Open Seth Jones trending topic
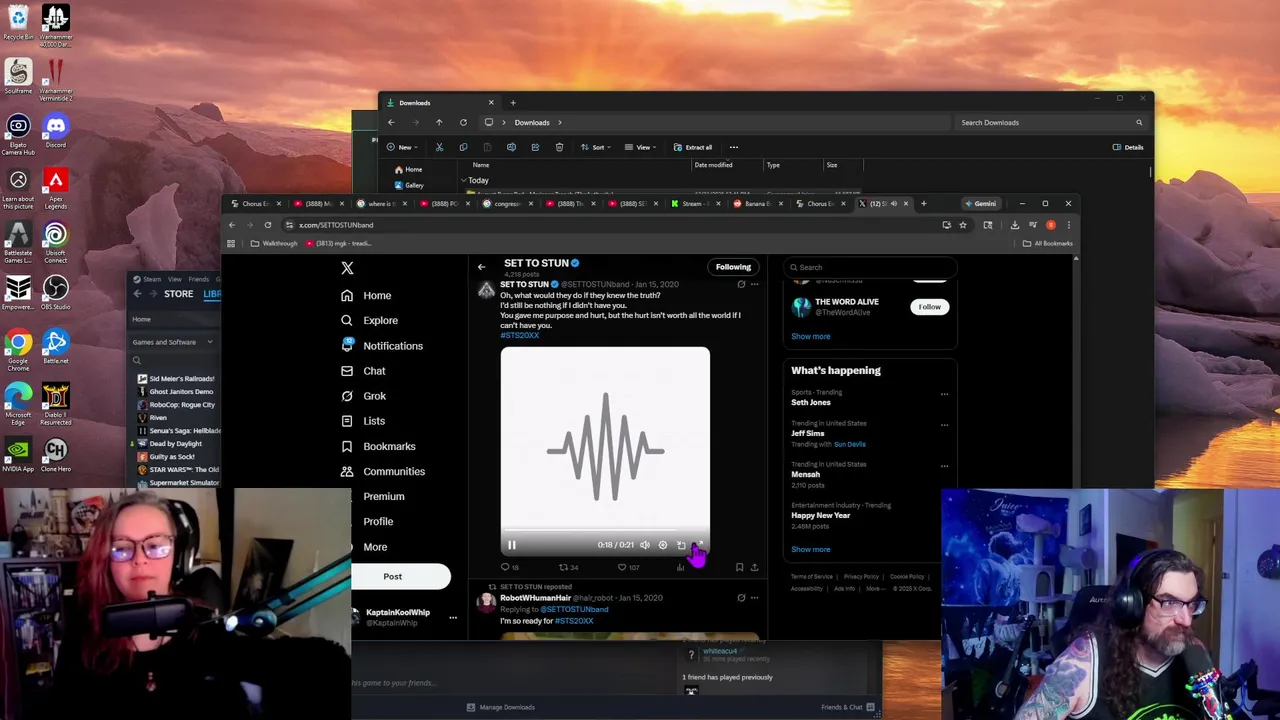This screenshot has height=720, width=1280. click(x=811, y=402)
